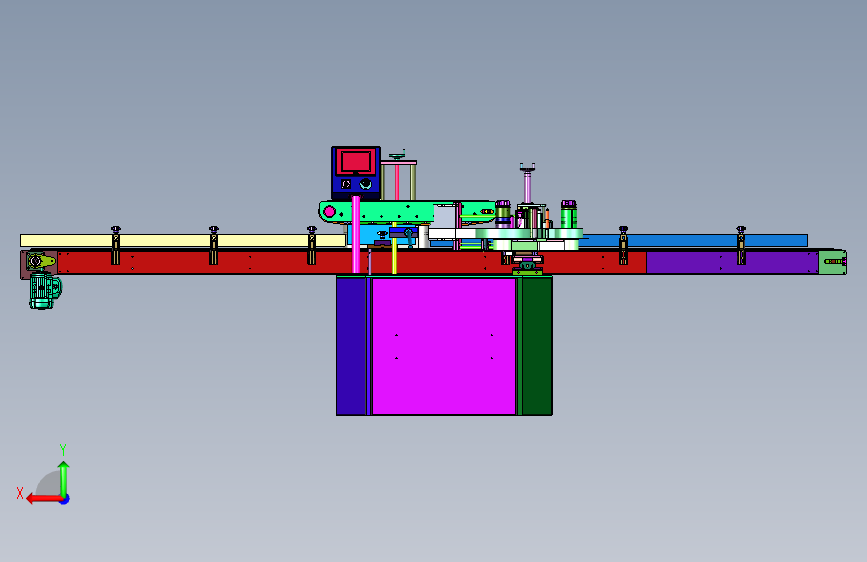Select the dark green cabinet side panel
The width and height of the screenshot is (867, 562).
[x=537, y=346]
